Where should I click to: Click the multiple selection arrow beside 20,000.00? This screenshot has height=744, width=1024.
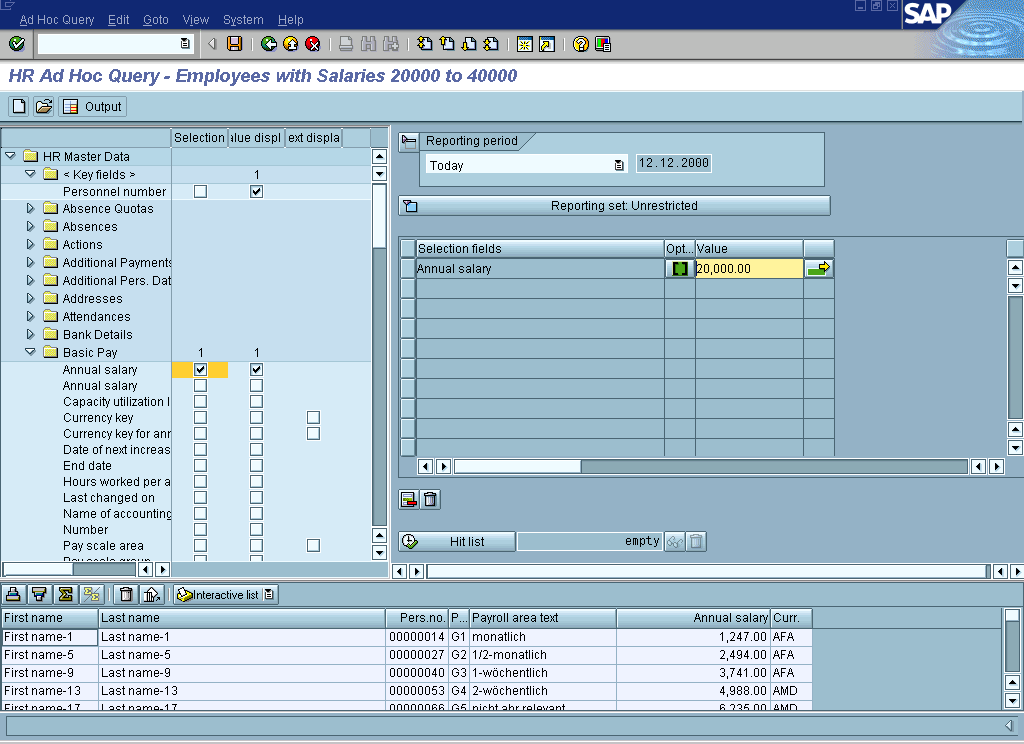click(x=818, y=268)
